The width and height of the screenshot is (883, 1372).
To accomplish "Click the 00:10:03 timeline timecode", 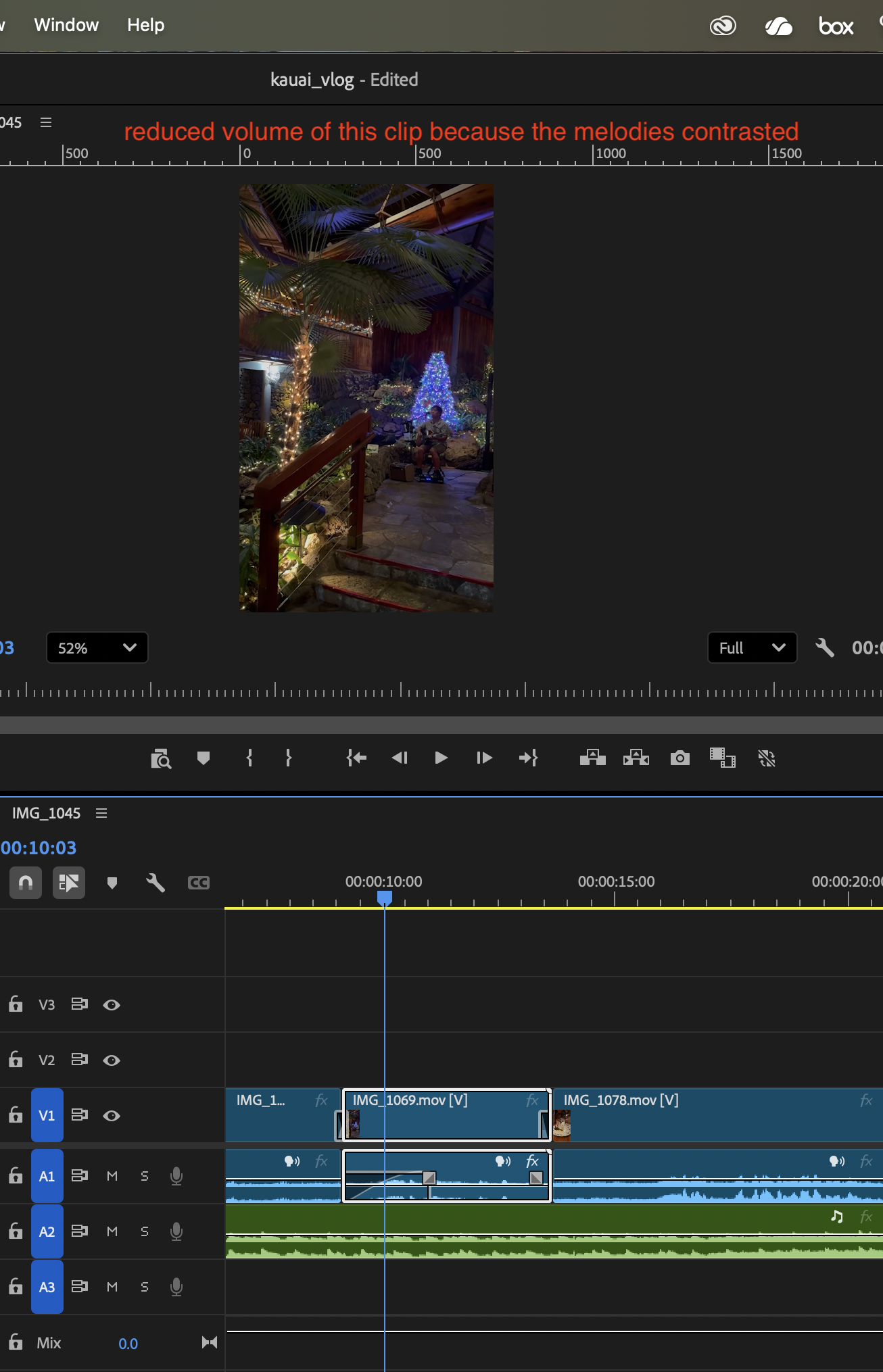I will (x=39, y=848).
